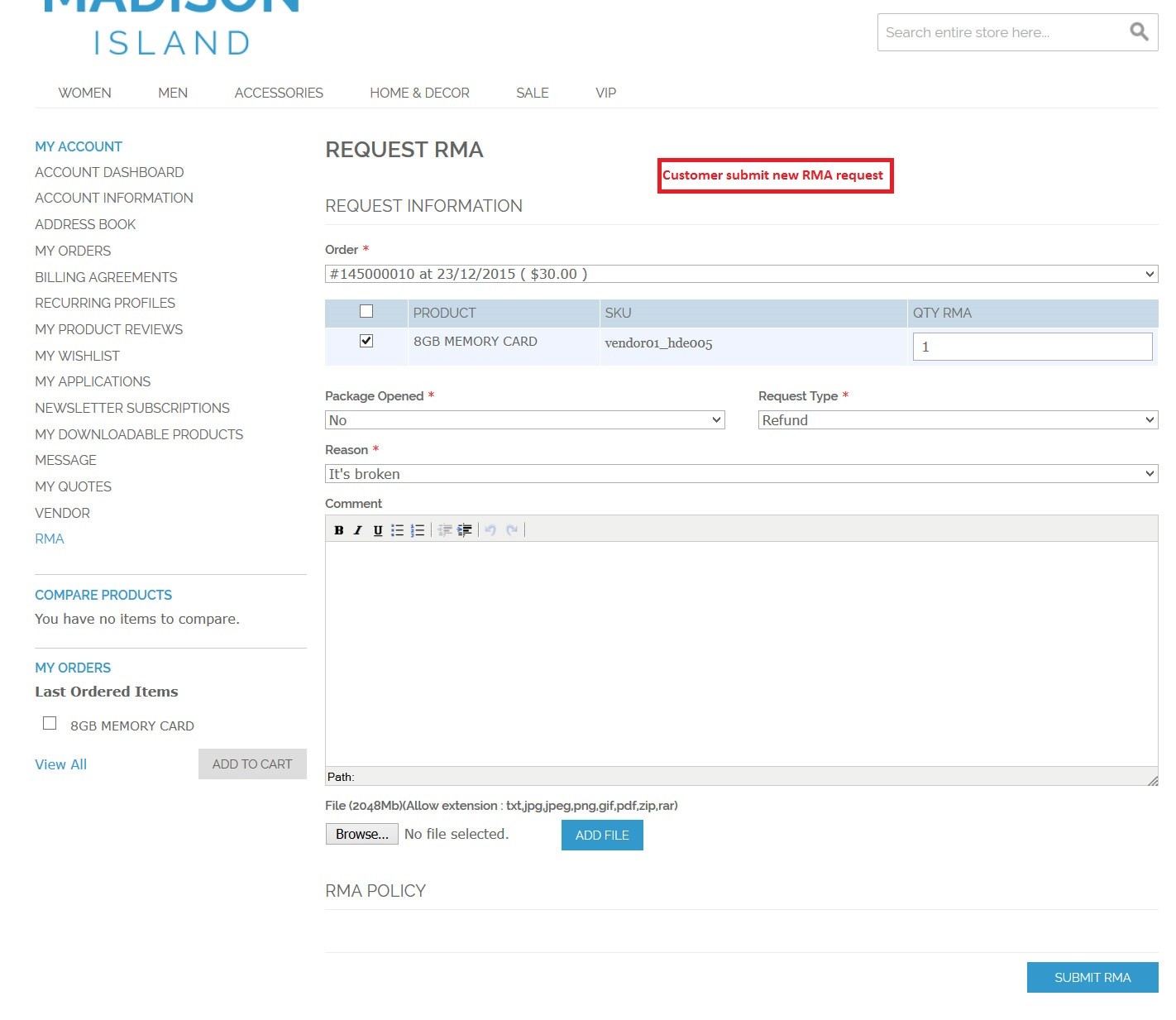Open the Sale menu

click(x=533, y=93)
